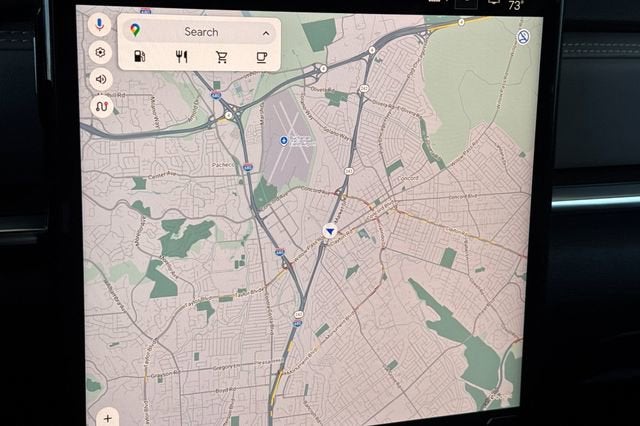
Task: Zoom in with the plus button
Action: tap(107, 416)
